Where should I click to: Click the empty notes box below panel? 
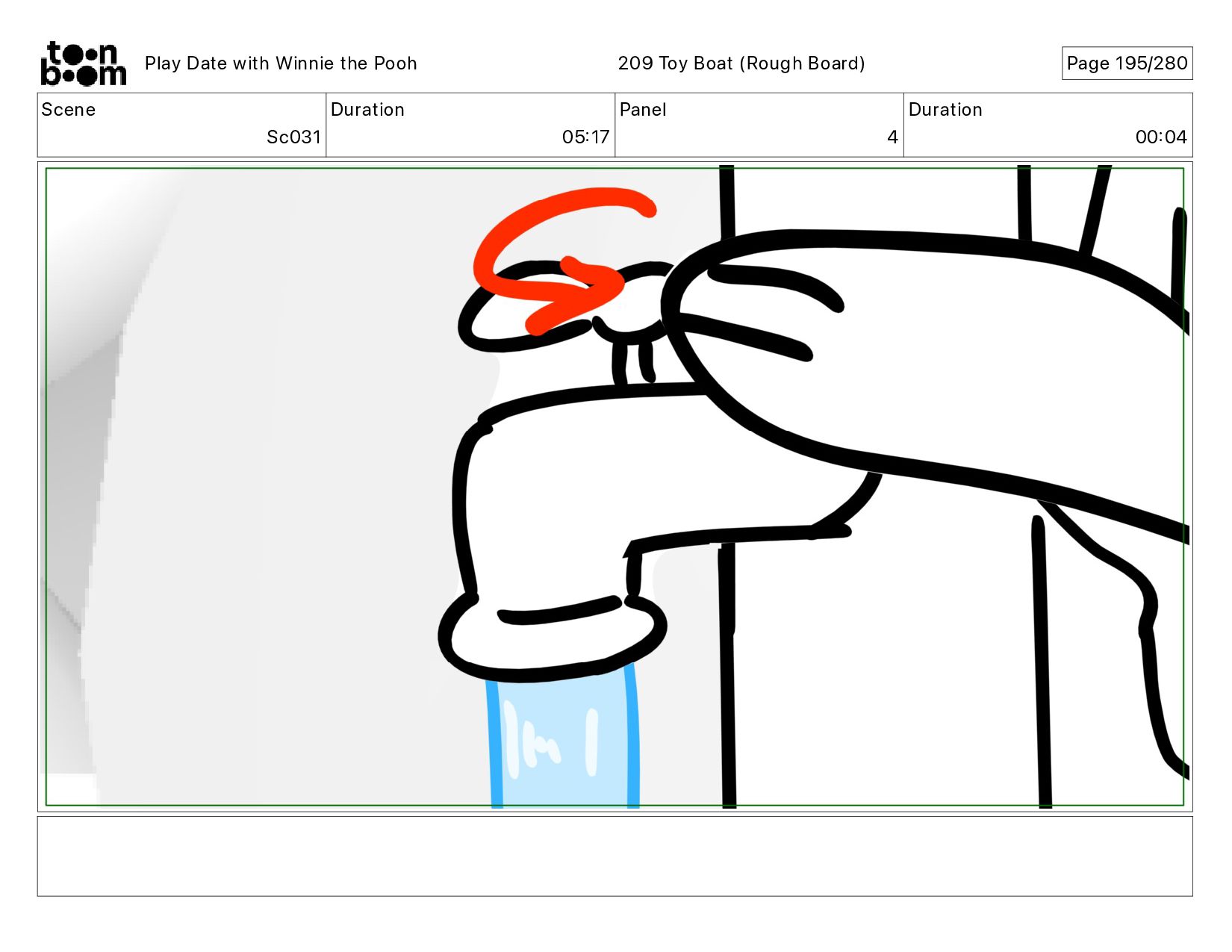point(615,856)
